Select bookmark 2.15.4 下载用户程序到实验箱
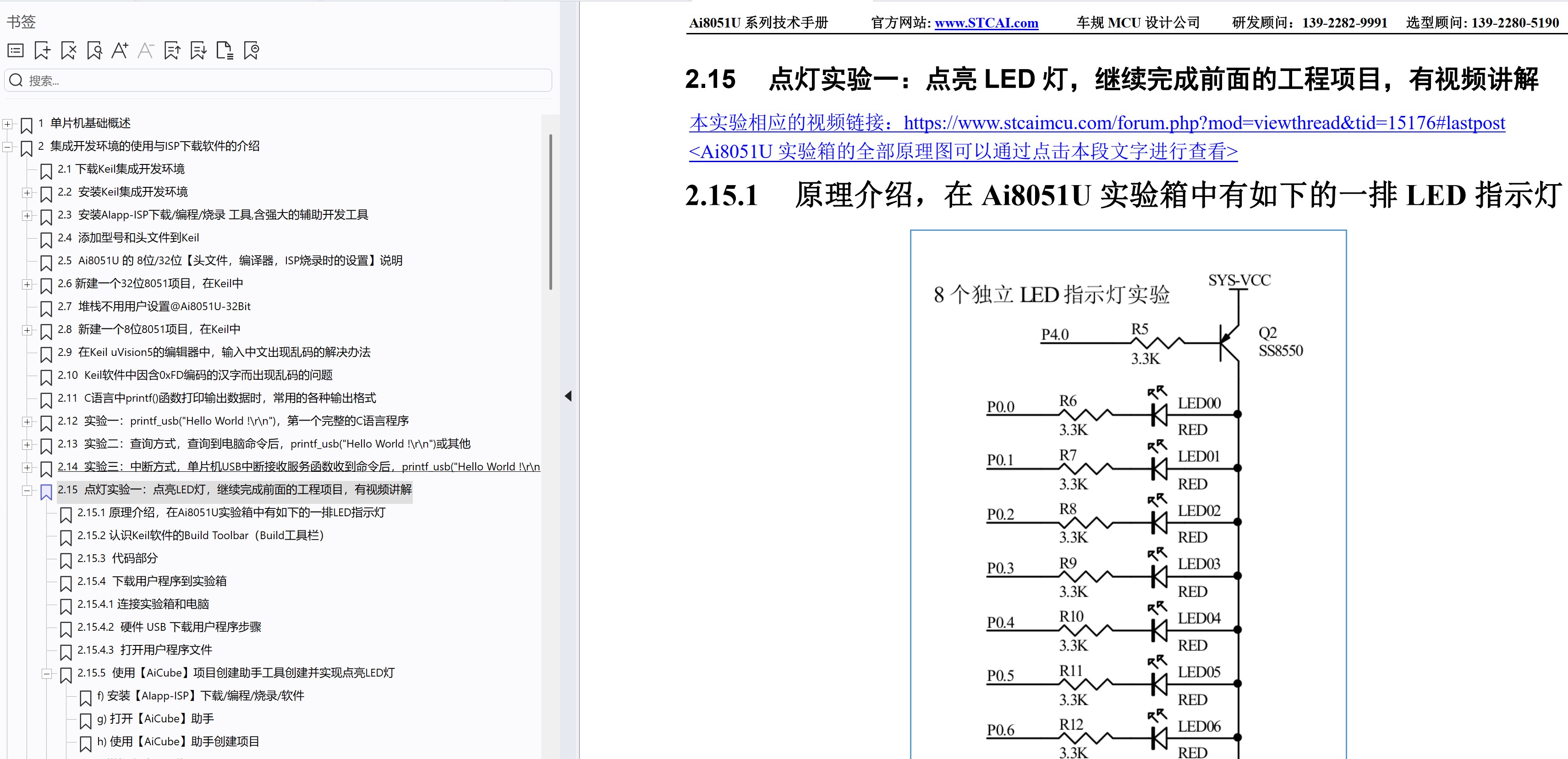Viewport: 1568px width, 759px height. pos(152,581)
